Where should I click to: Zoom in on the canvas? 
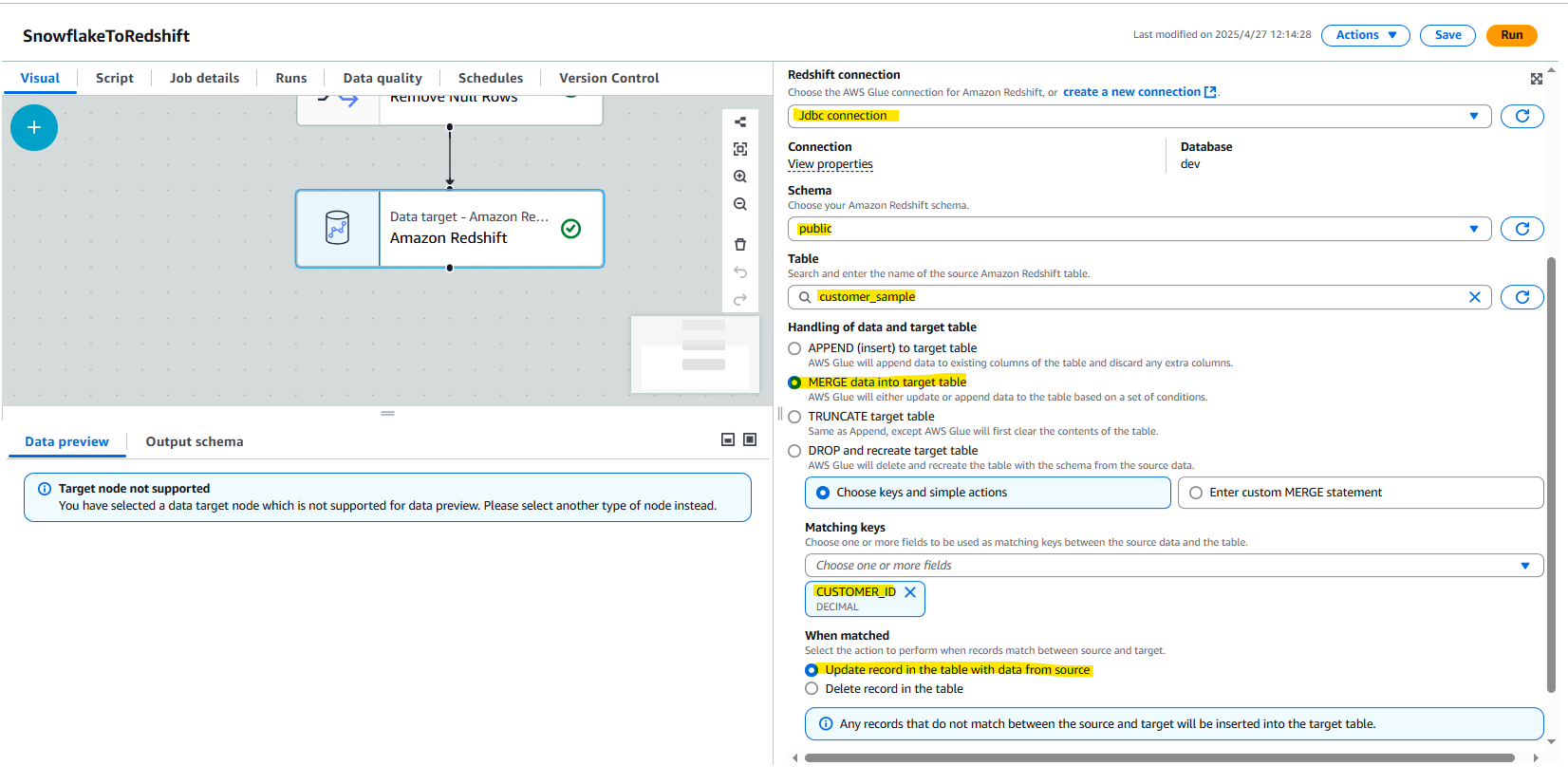pyautogui.click(x=740, y=177)
